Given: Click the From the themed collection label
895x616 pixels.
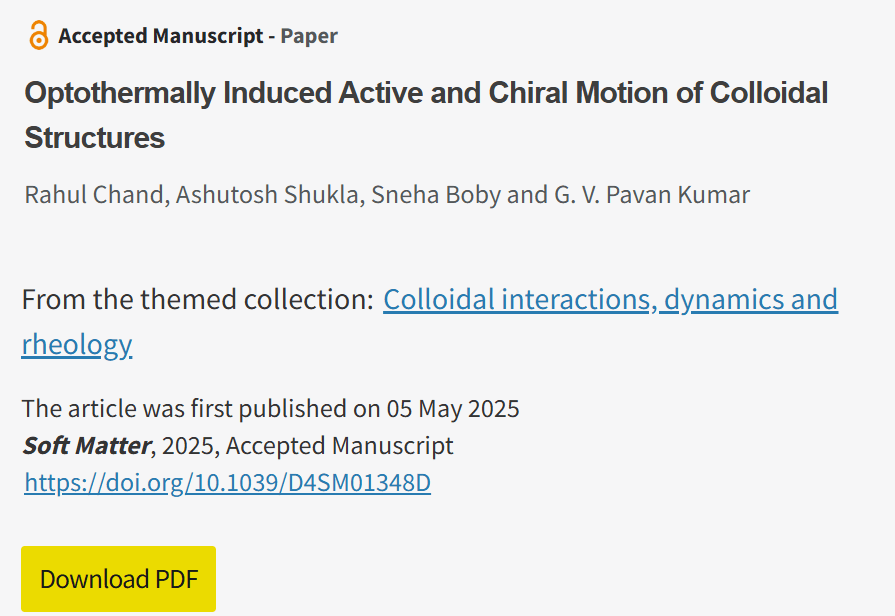Looking at the screenshot, I should (x=197, y=299).
